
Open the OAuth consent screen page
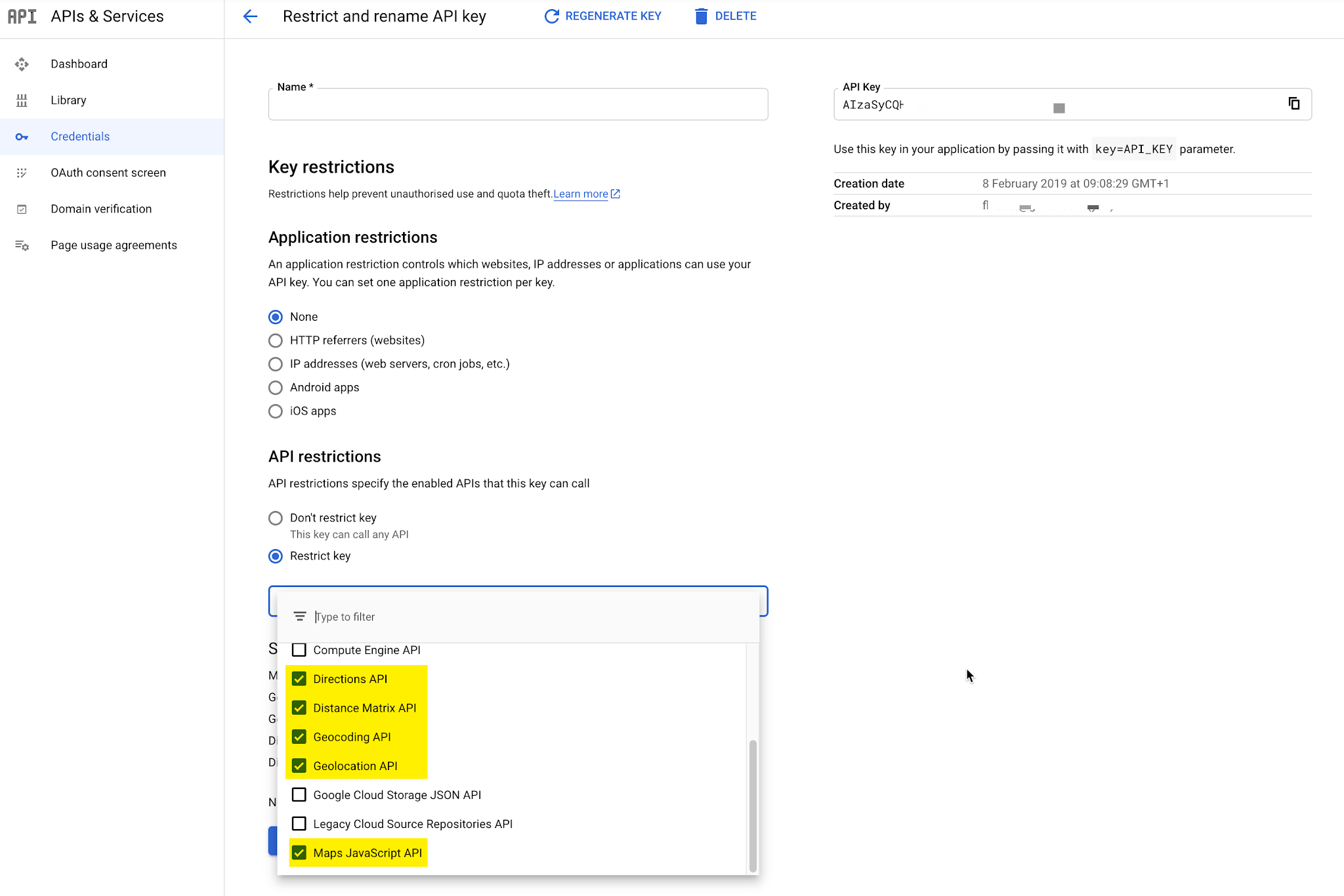[x=108, y=173]
